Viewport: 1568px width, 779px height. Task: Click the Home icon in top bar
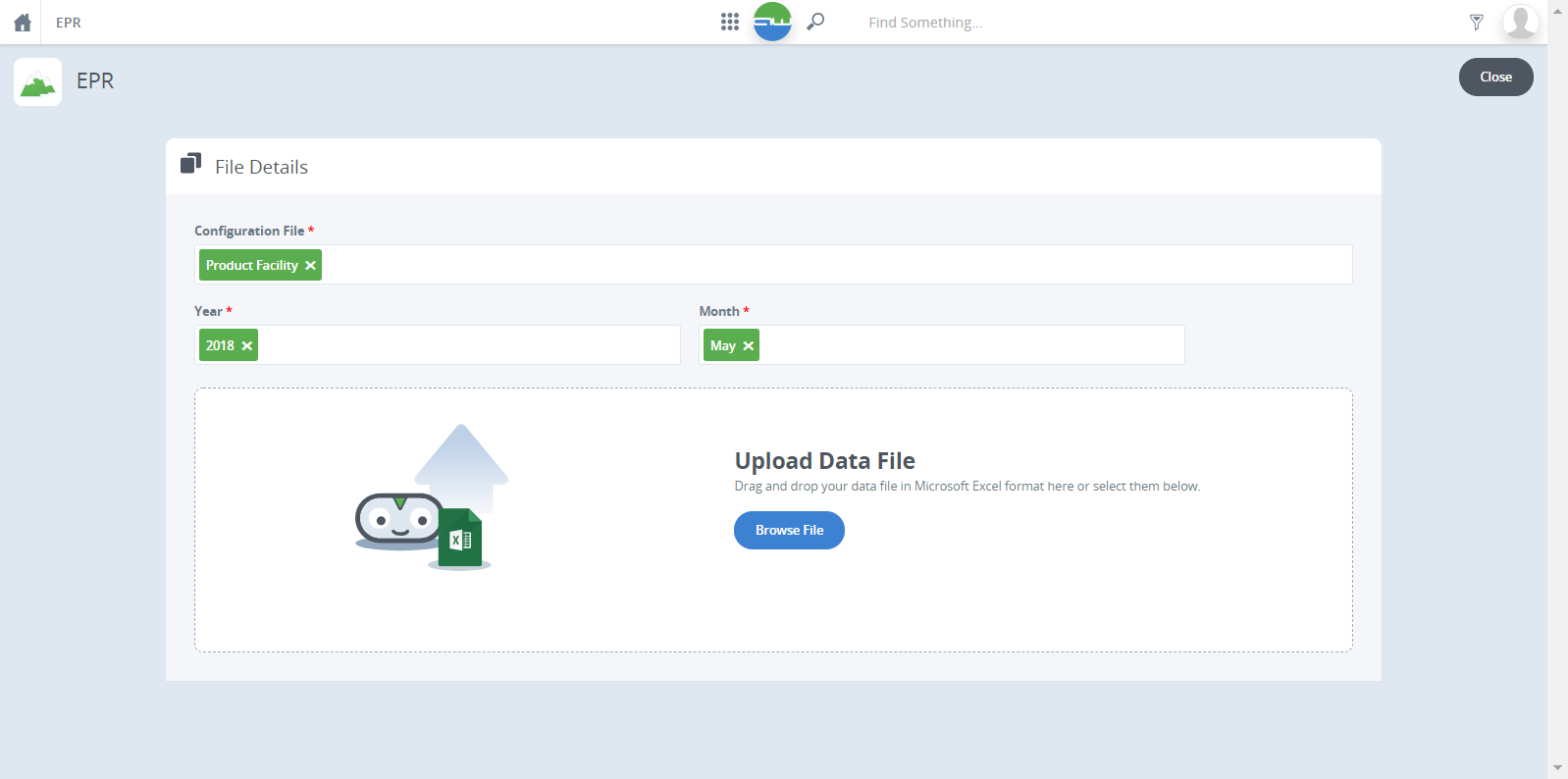tap(22, 22)
